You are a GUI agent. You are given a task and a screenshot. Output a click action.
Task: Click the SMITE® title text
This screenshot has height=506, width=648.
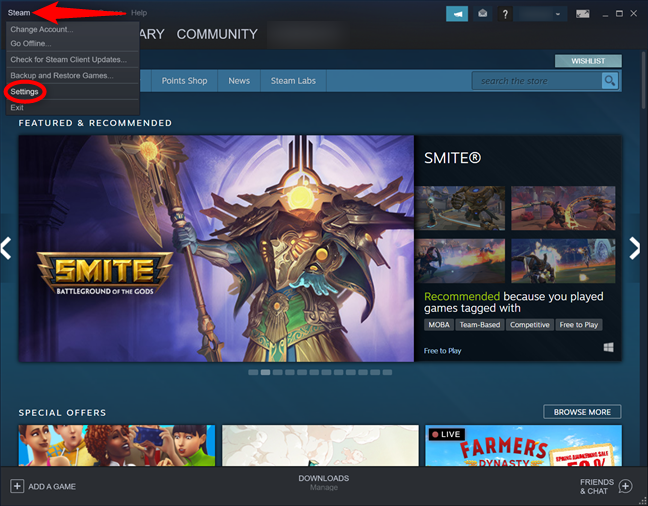453,158
